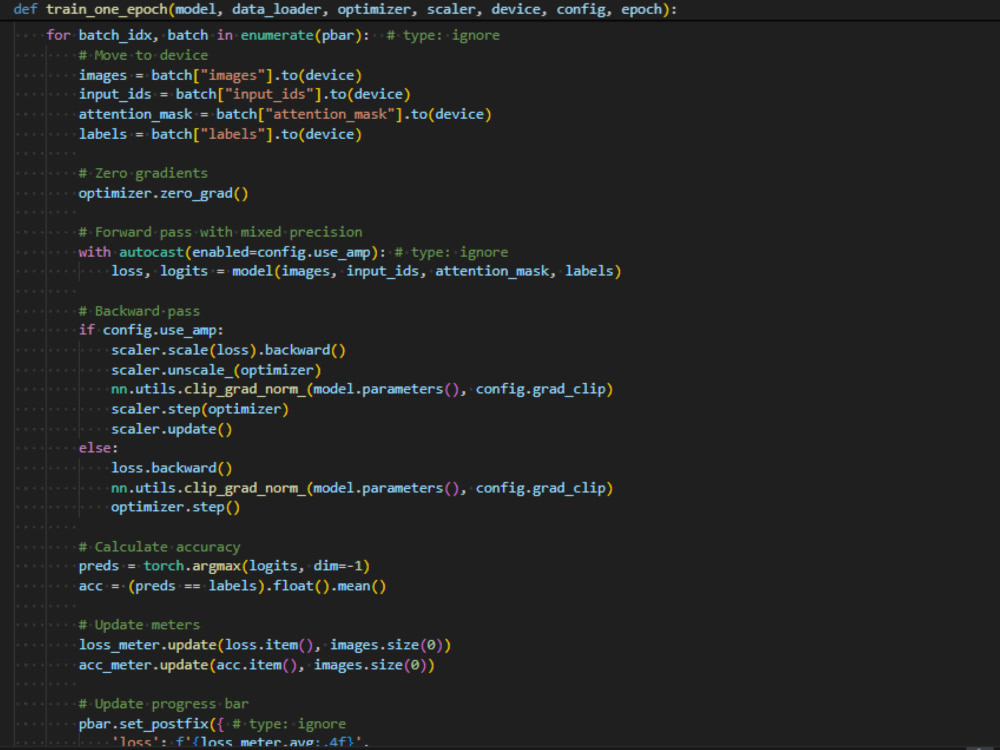Click the '# Move to device' comment
Screen dimensions: 1000x750
click(x=143, y=55)
